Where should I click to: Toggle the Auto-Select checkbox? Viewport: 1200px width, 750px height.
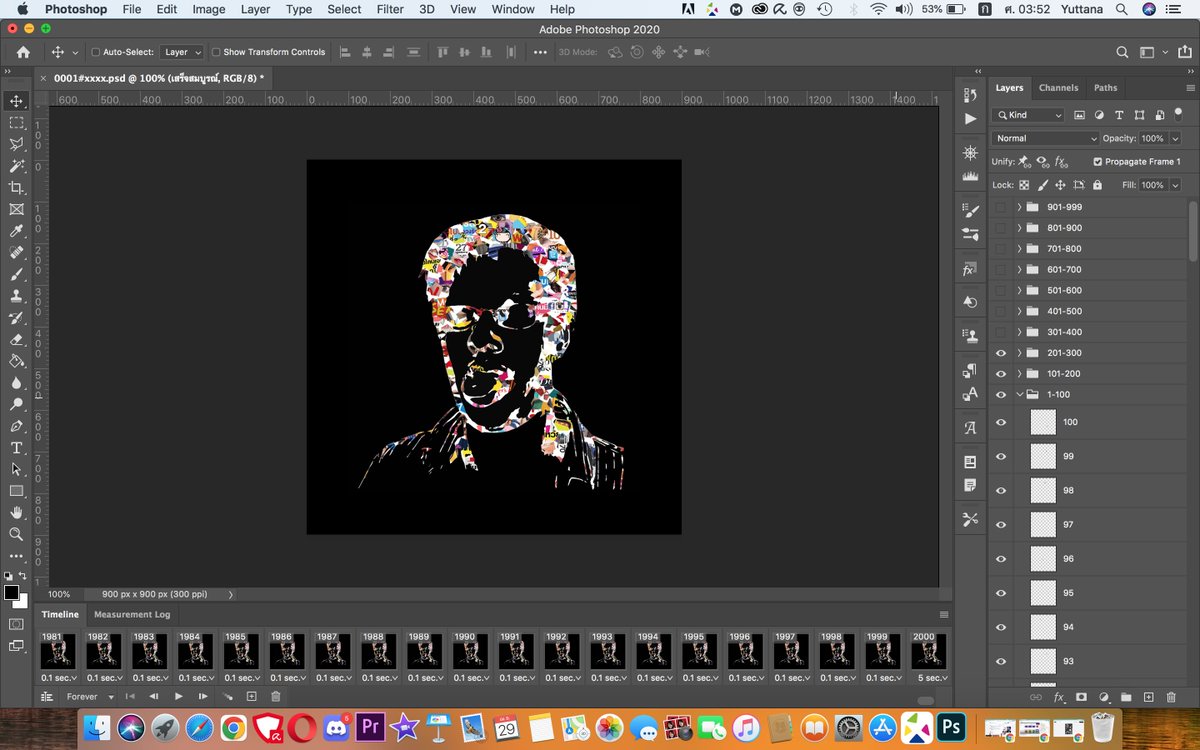pyautogui.click(x=96, y=52)
